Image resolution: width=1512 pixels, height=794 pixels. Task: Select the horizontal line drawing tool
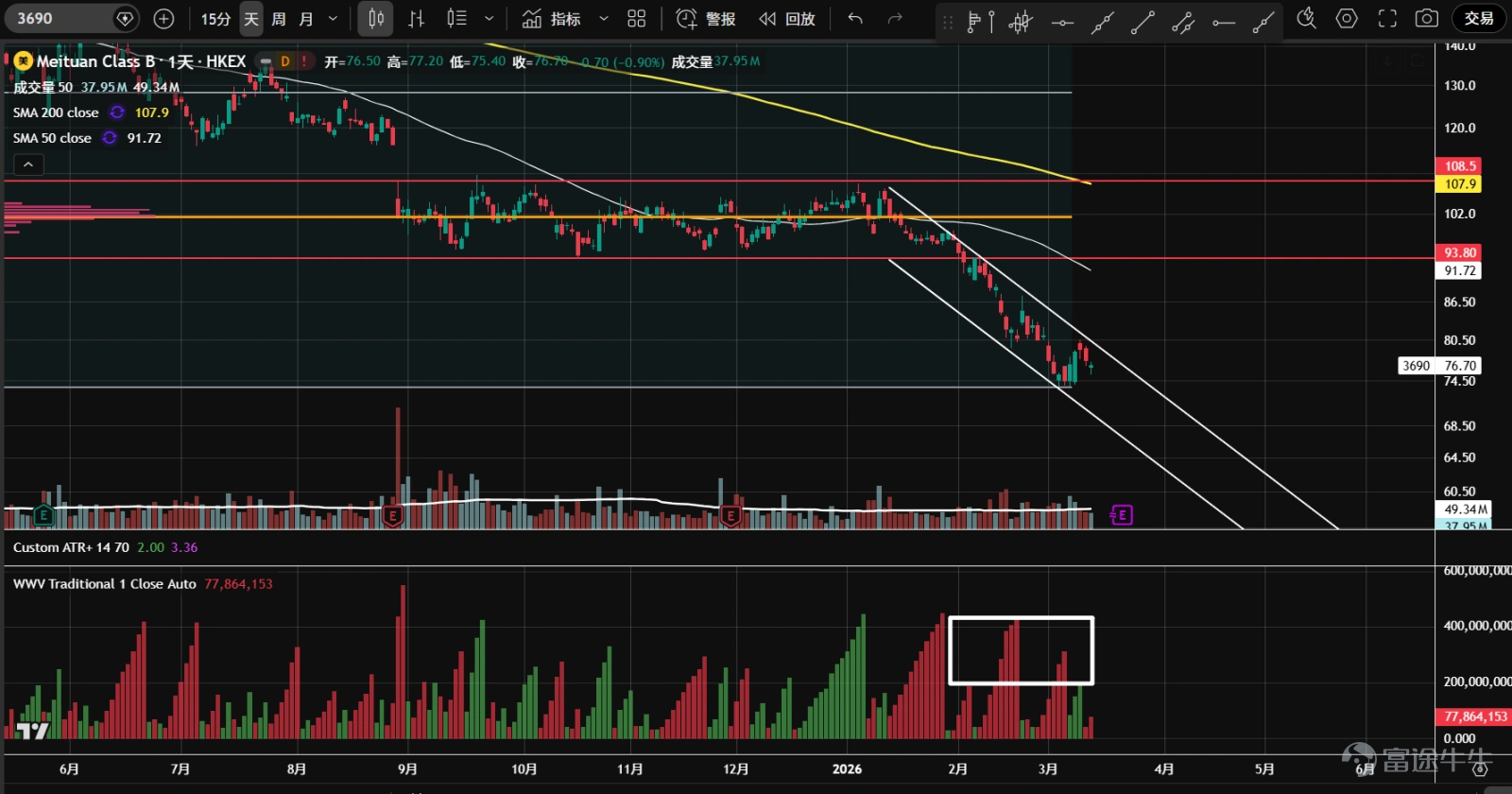(1062, 21)
